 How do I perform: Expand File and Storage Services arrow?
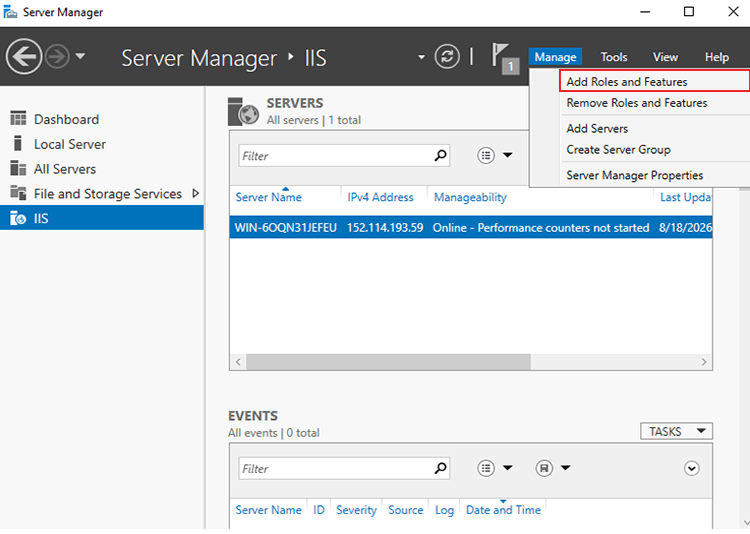(195, 193)
